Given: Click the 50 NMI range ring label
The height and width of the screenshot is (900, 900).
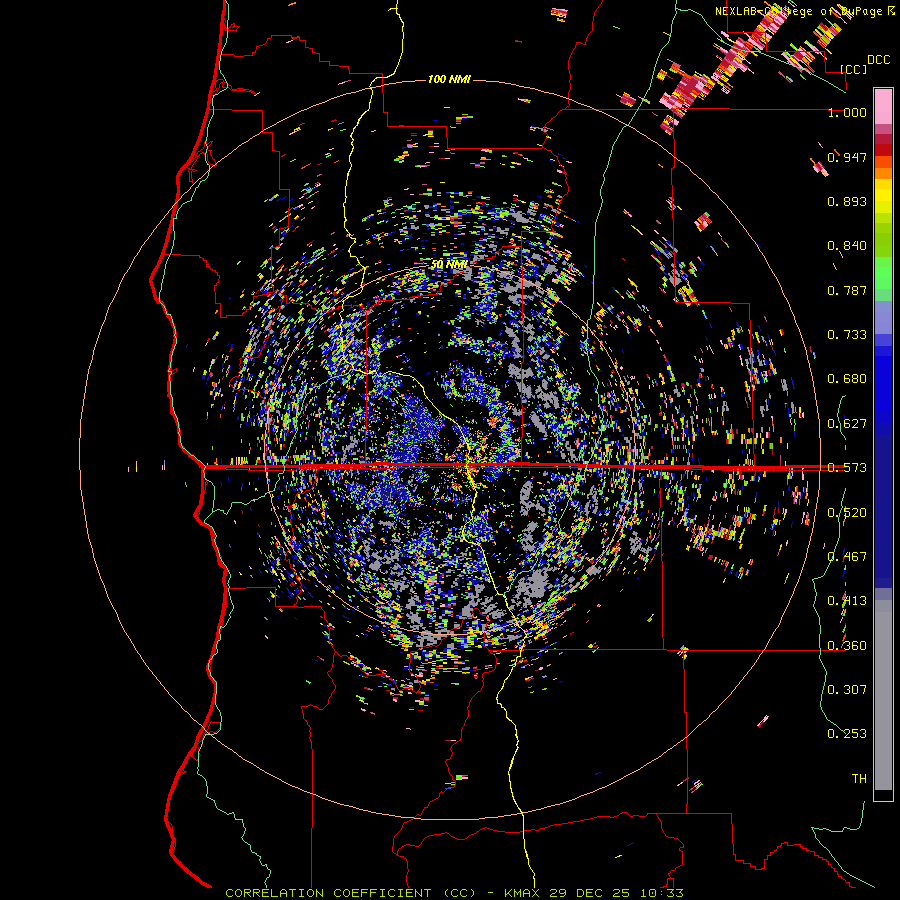Looking at the screenshot, I should pyautogui.click(x=449, y=265).
